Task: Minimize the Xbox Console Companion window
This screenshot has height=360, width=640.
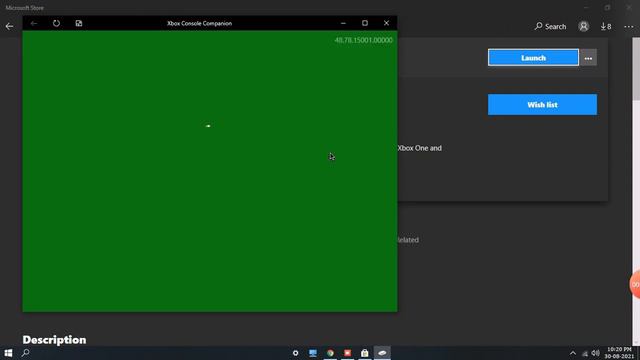Action: (343, 23)
